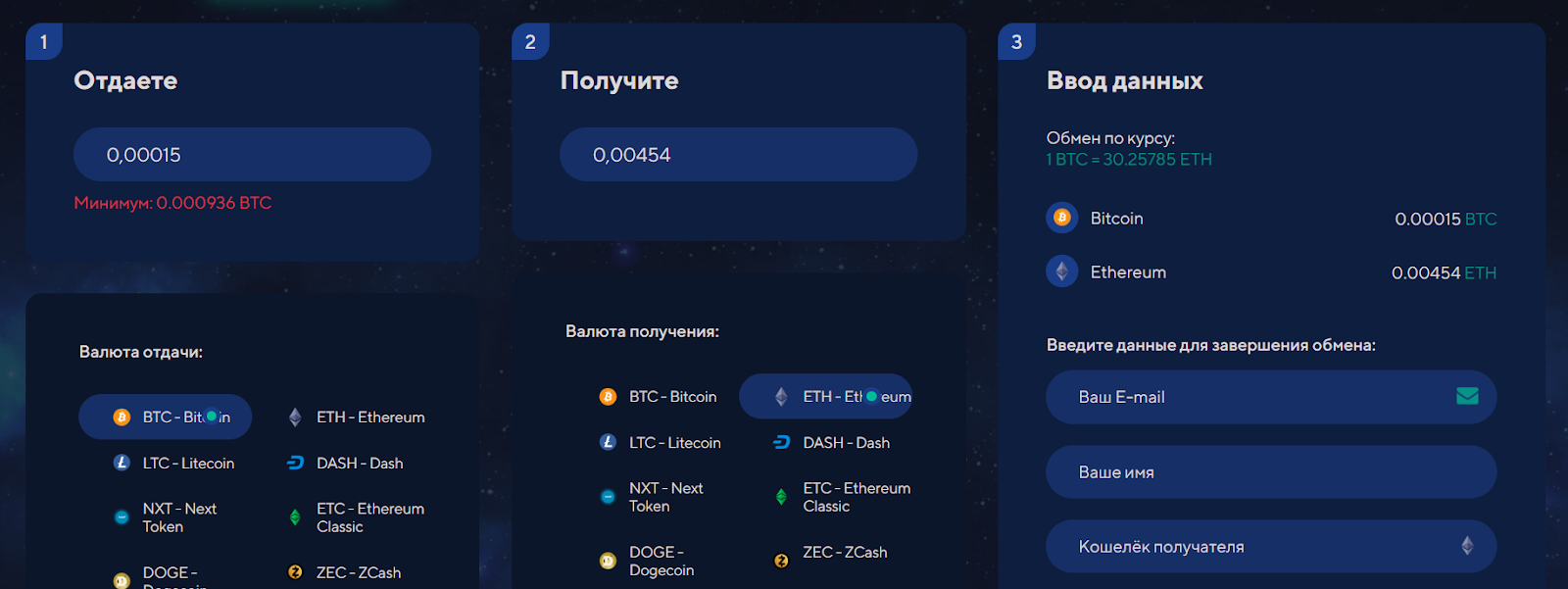Click the envelope icon in the E-mail field
The width and height of the screenshot is (1568, 589).
pos(1467,396)
